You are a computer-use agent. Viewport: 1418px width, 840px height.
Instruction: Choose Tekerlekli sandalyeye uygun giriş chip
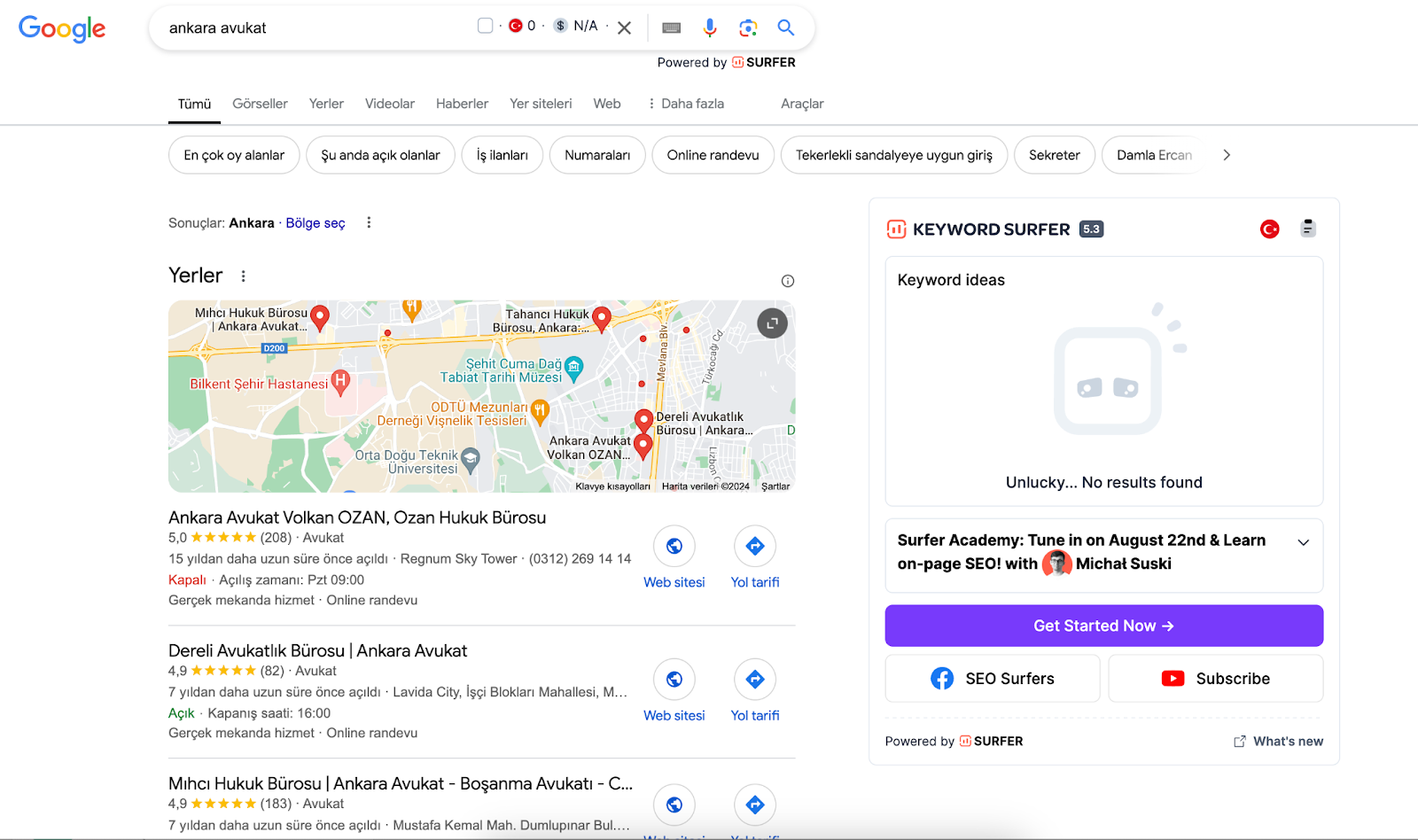click(x=894, y=155)
